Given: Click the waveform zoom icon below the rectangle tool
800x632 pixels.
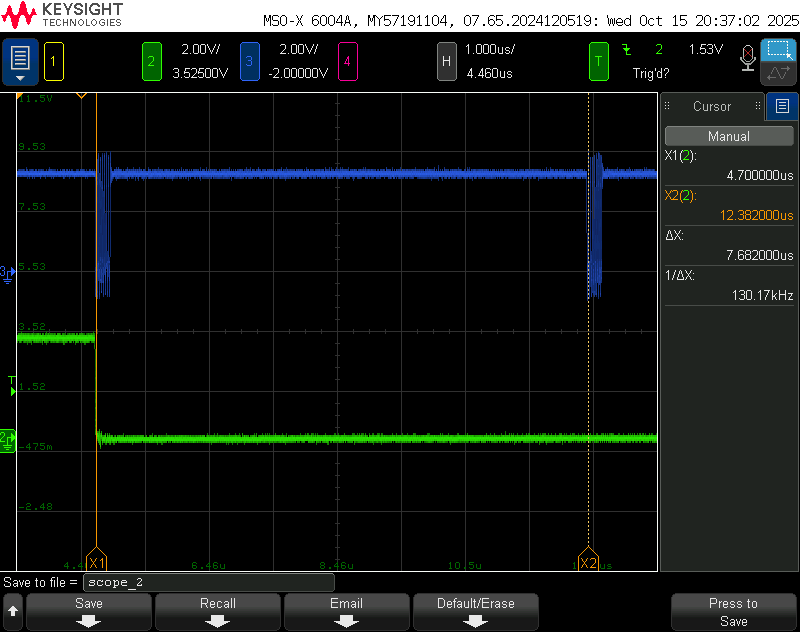Looking at the screenshot, I should [x=778, y=73].
